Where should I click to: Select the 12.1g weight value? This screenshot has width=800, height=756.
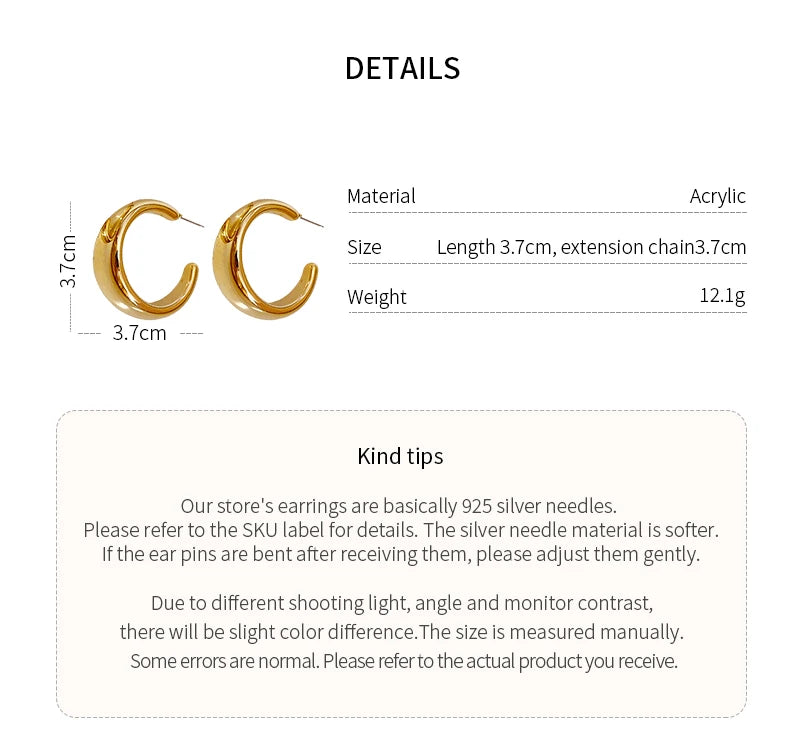pos(722,295)
